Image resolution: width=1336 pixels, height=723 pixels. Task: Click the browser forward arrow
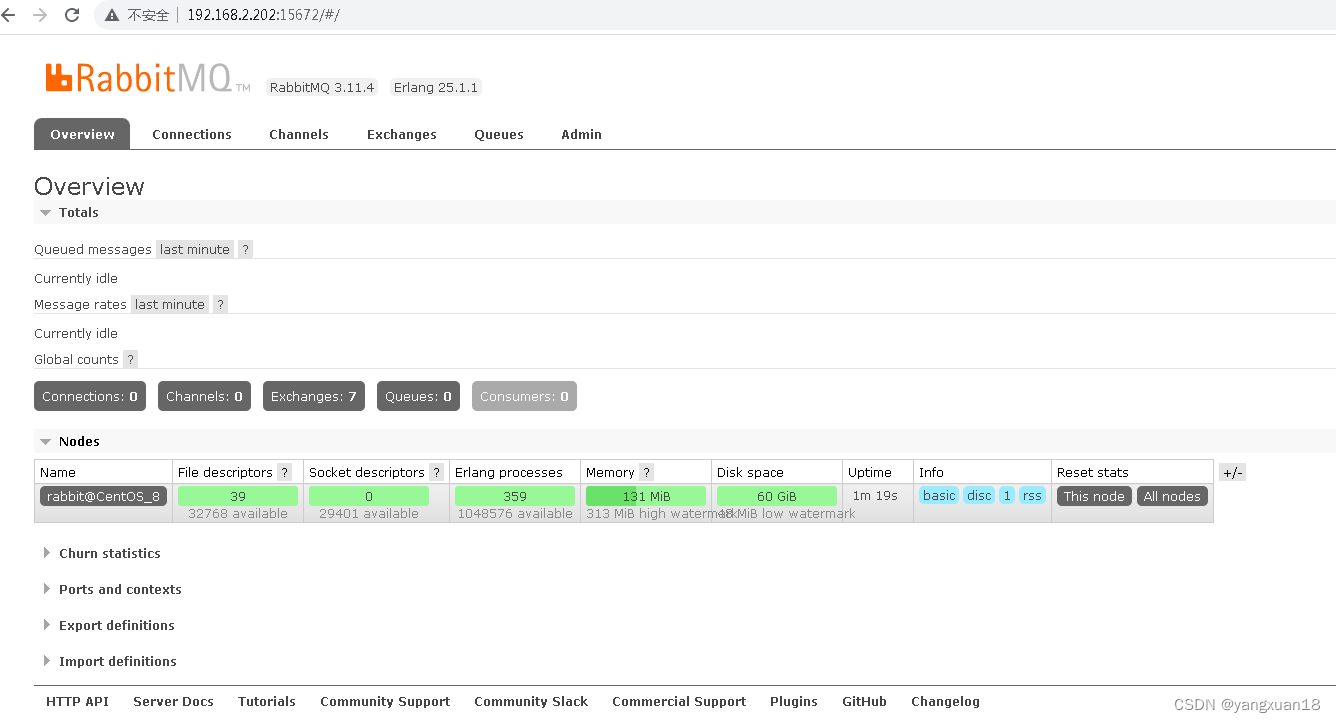click(x=40, y=15)
